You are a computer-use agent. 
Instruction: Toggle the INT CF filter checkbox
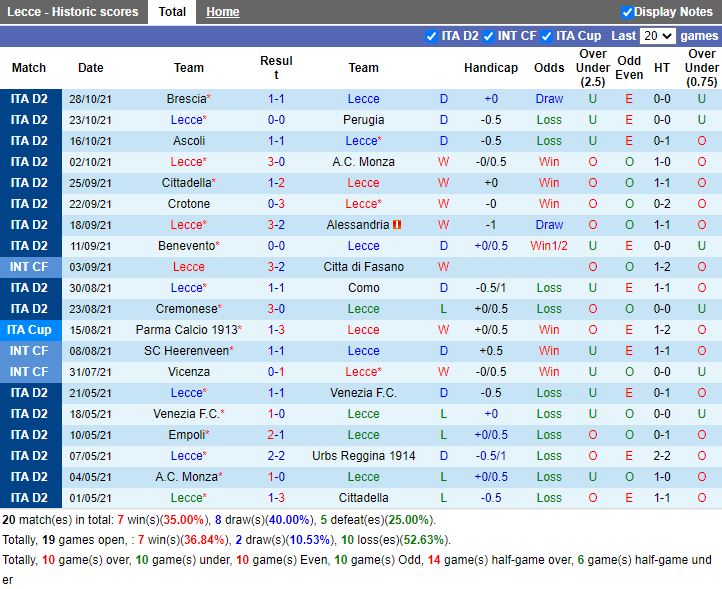coord(489,36)
